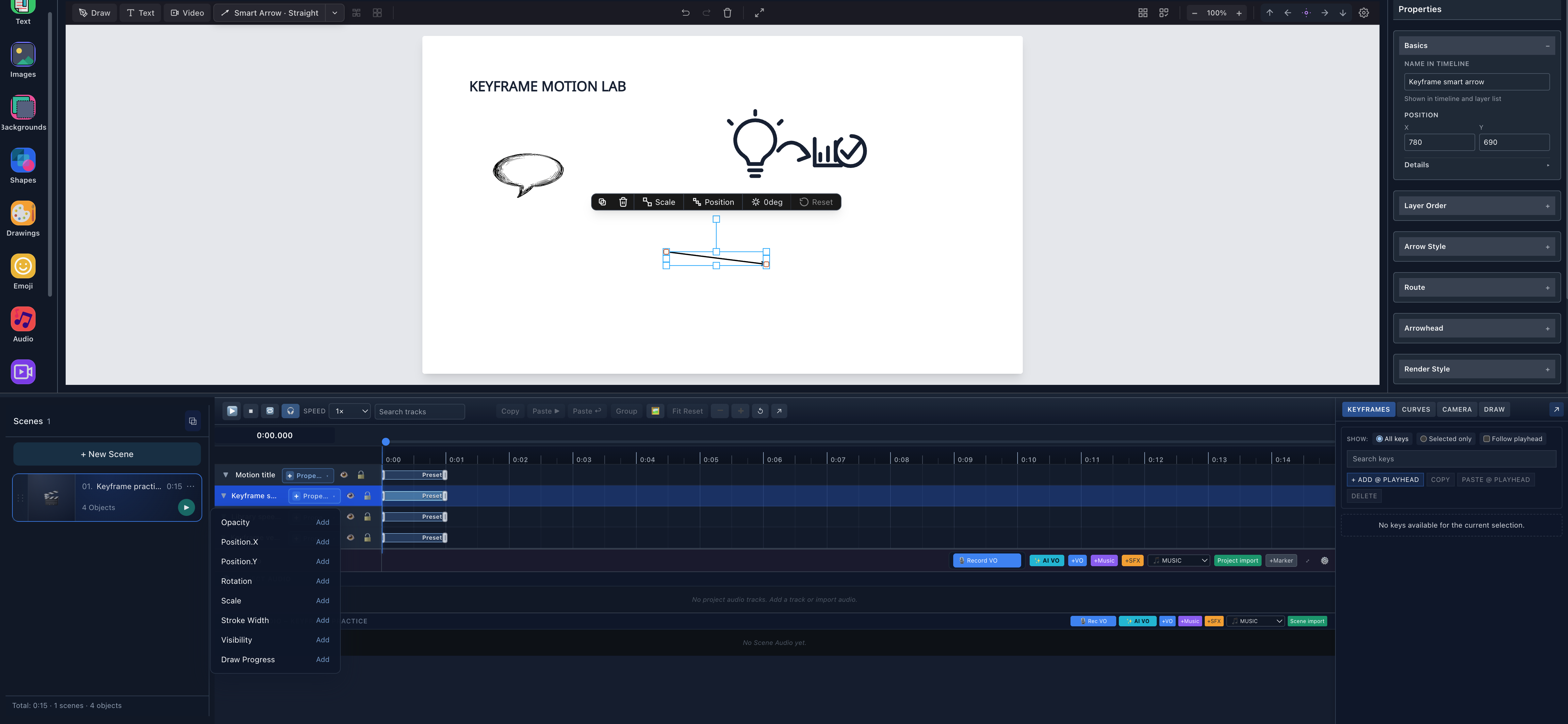Open the playback speed dropdown
This screenshot has width=1568, height=724.
[350, 412]
